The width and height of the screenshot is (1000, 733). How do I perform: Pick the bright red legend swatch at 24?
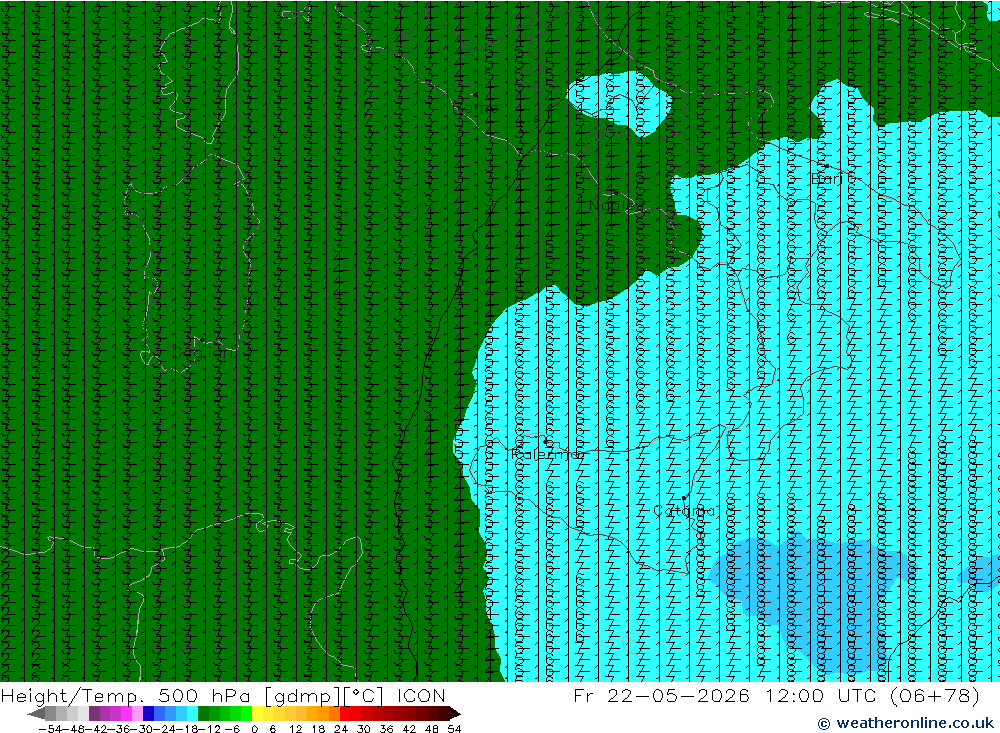345,713
